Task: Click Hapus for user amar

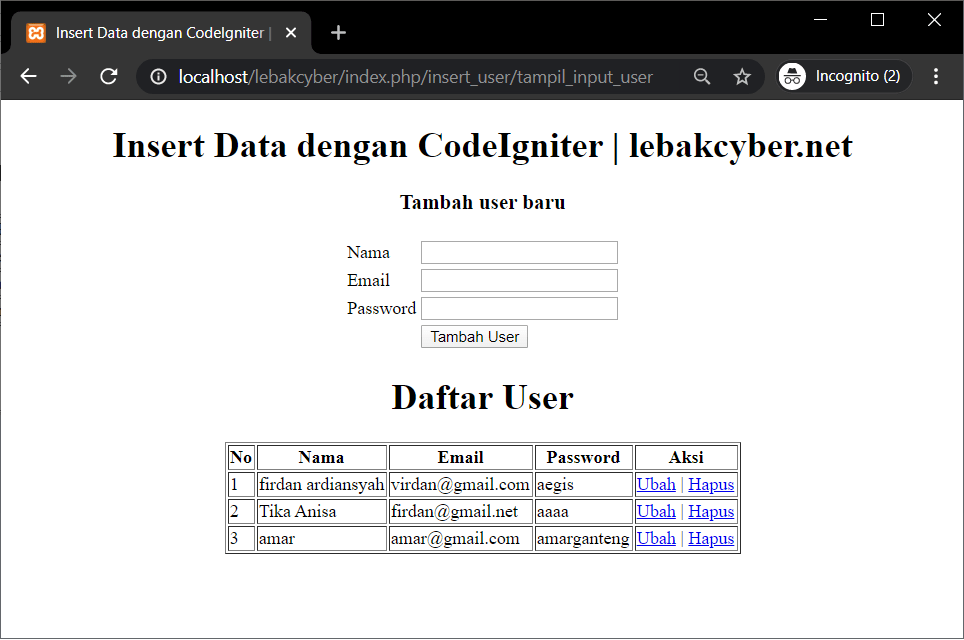Action: tap(711, 539)
